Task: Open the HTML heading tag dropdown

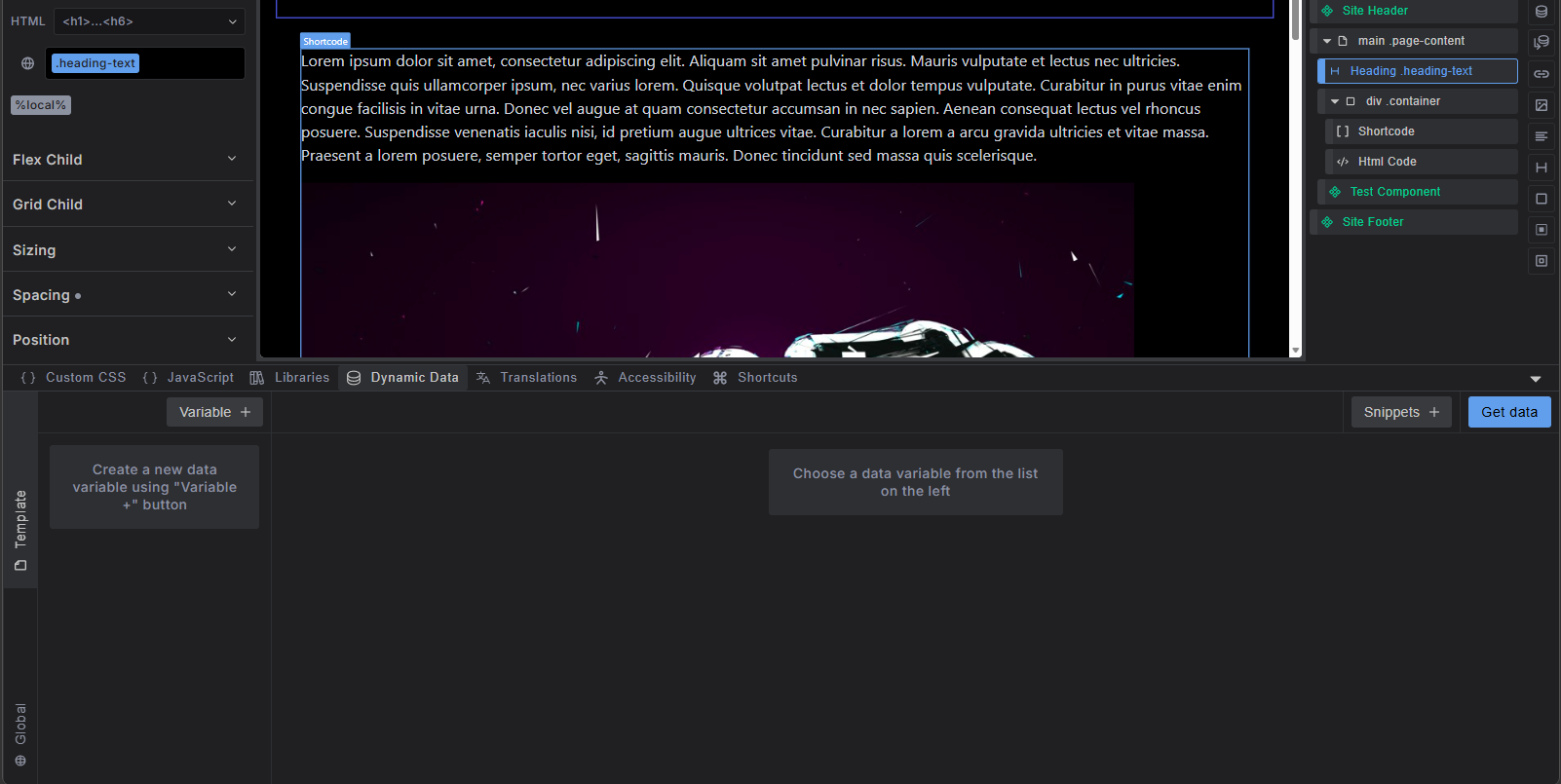Action: (149, 21)
